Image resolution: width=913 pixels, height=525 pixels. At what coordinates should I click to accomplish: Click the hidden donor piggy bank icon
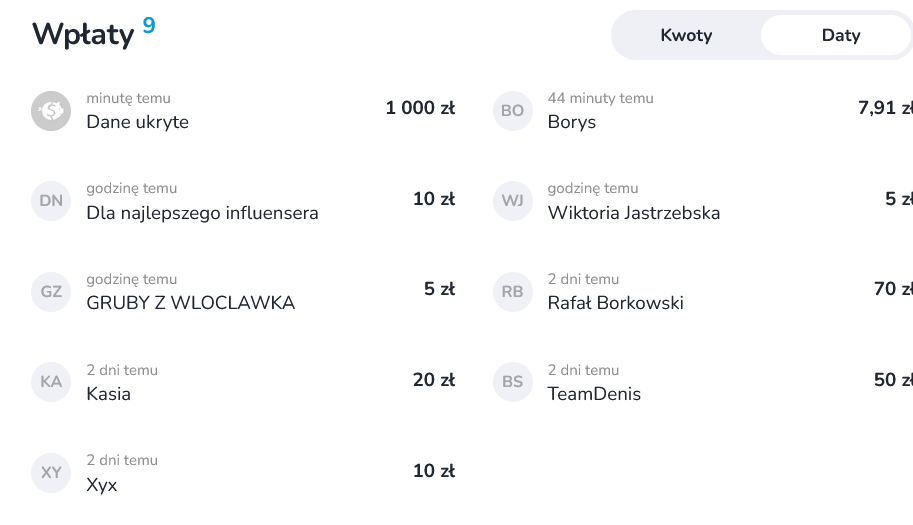click(x=51, y=110)
